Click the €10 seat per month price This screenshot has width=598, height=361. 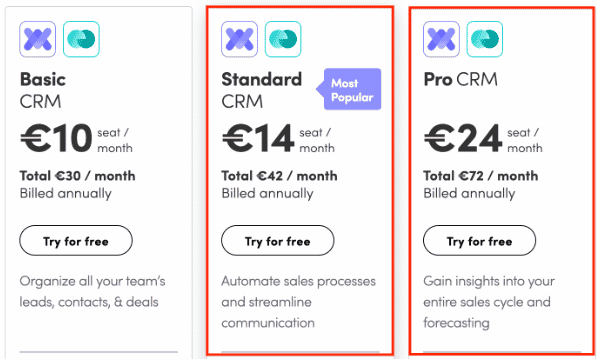[76, 138]
